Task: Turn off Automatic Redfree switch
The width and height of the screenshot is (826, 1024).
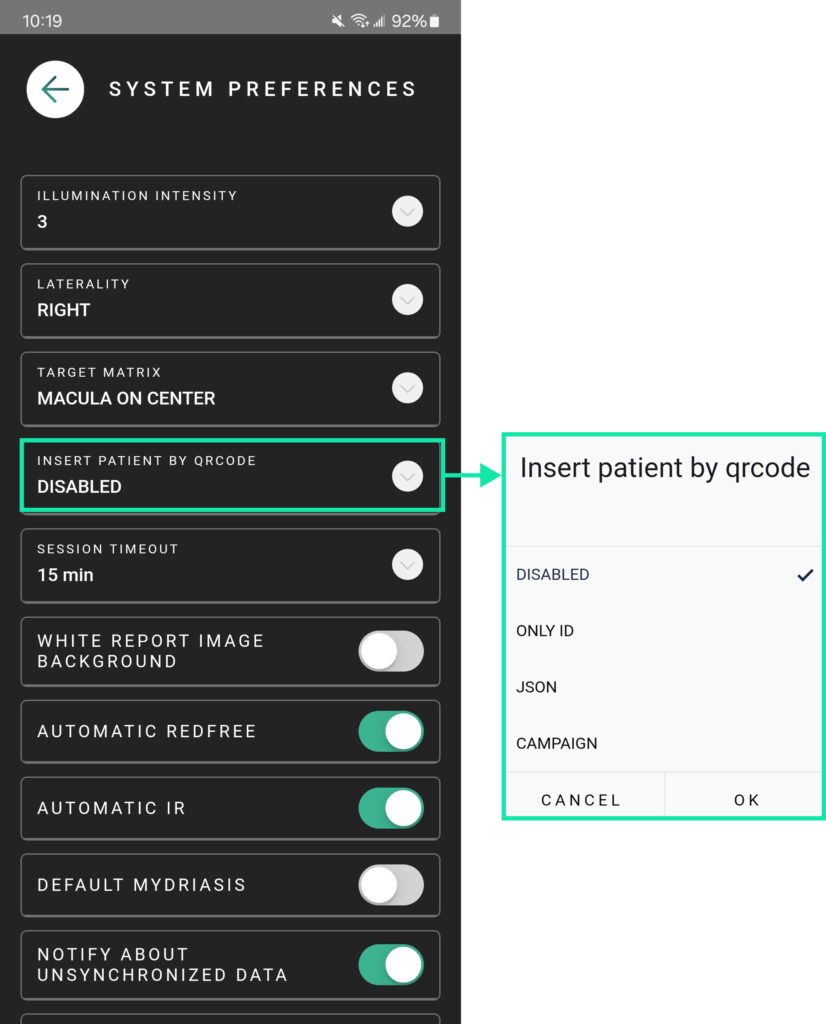Action: pyautogui.click(x=391, y=731)
